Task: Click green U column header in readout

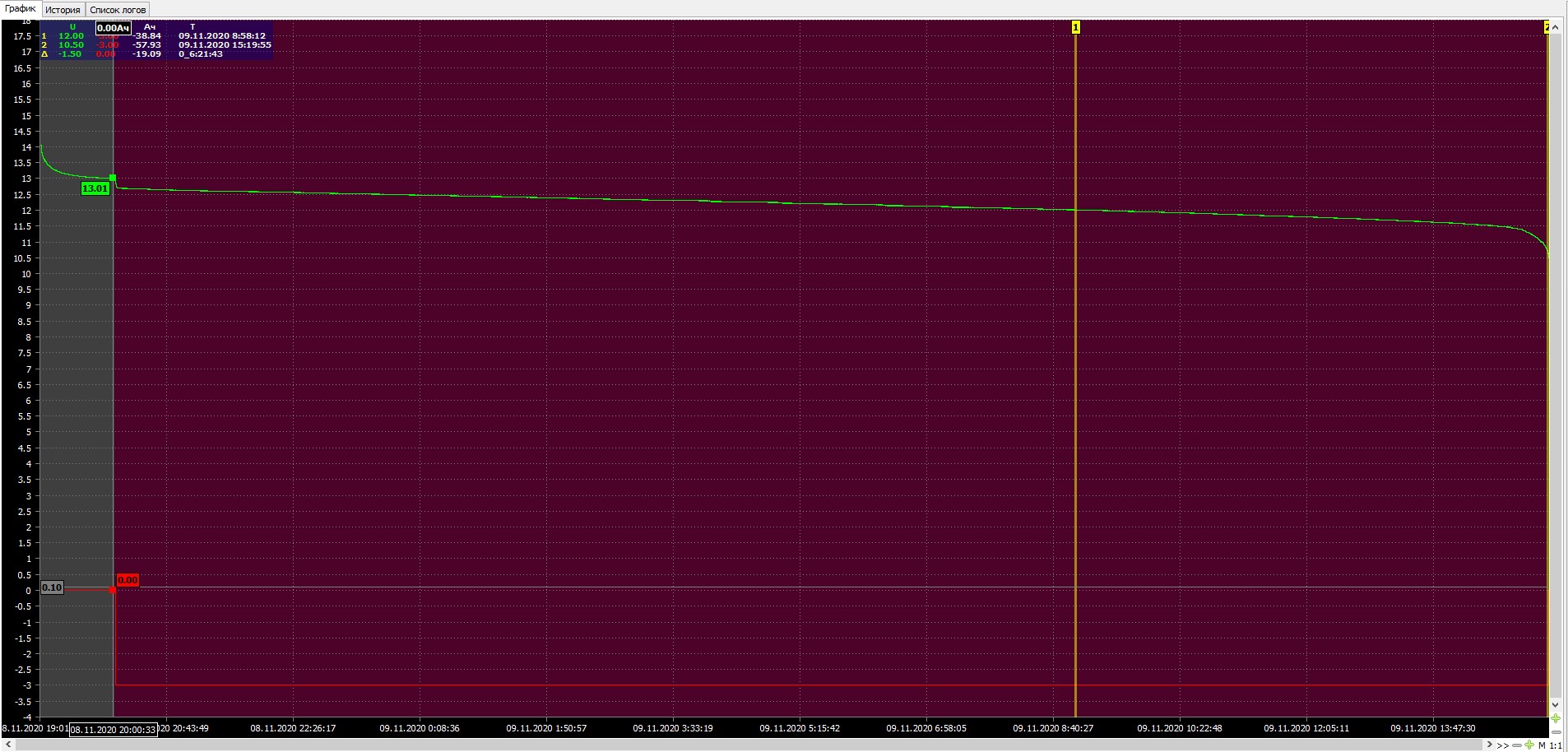Action: [72, 27]
